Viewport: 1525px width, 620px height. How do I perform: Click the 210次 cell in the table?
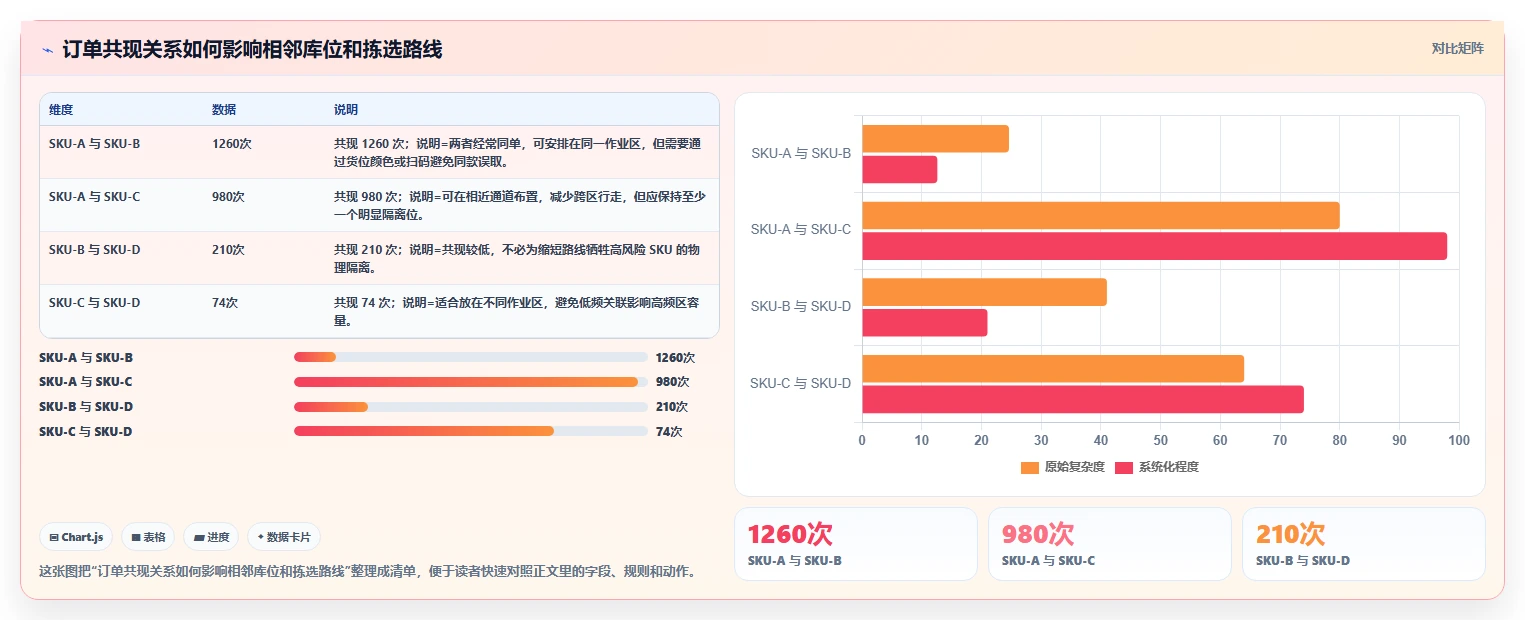coord(228,249)
